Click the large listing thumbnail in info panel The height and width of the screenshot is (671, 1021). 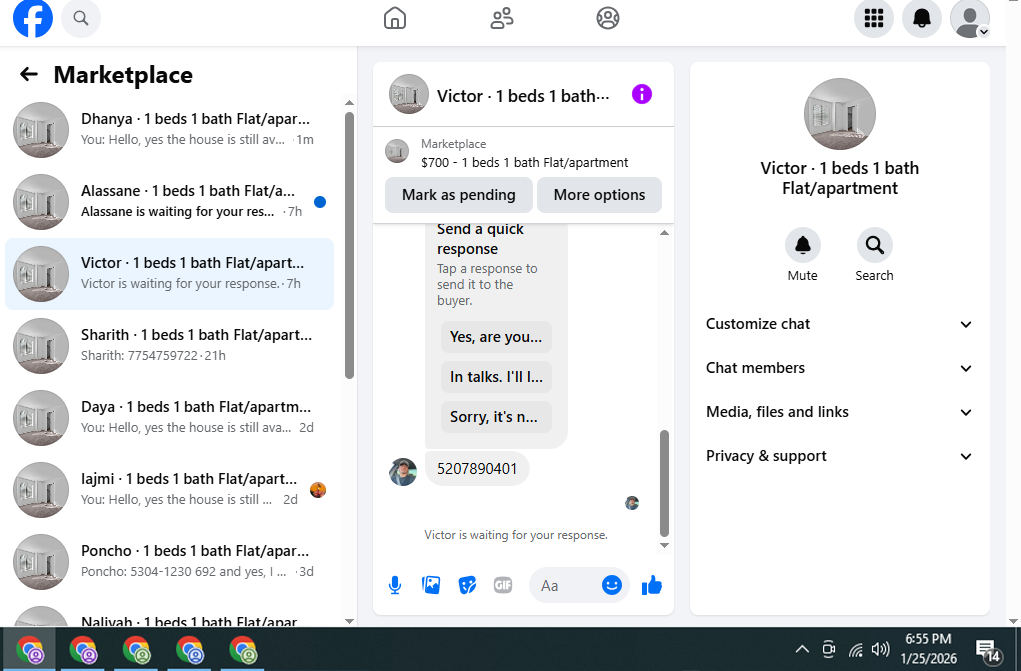pyautogui.click(x=840, y=114)
